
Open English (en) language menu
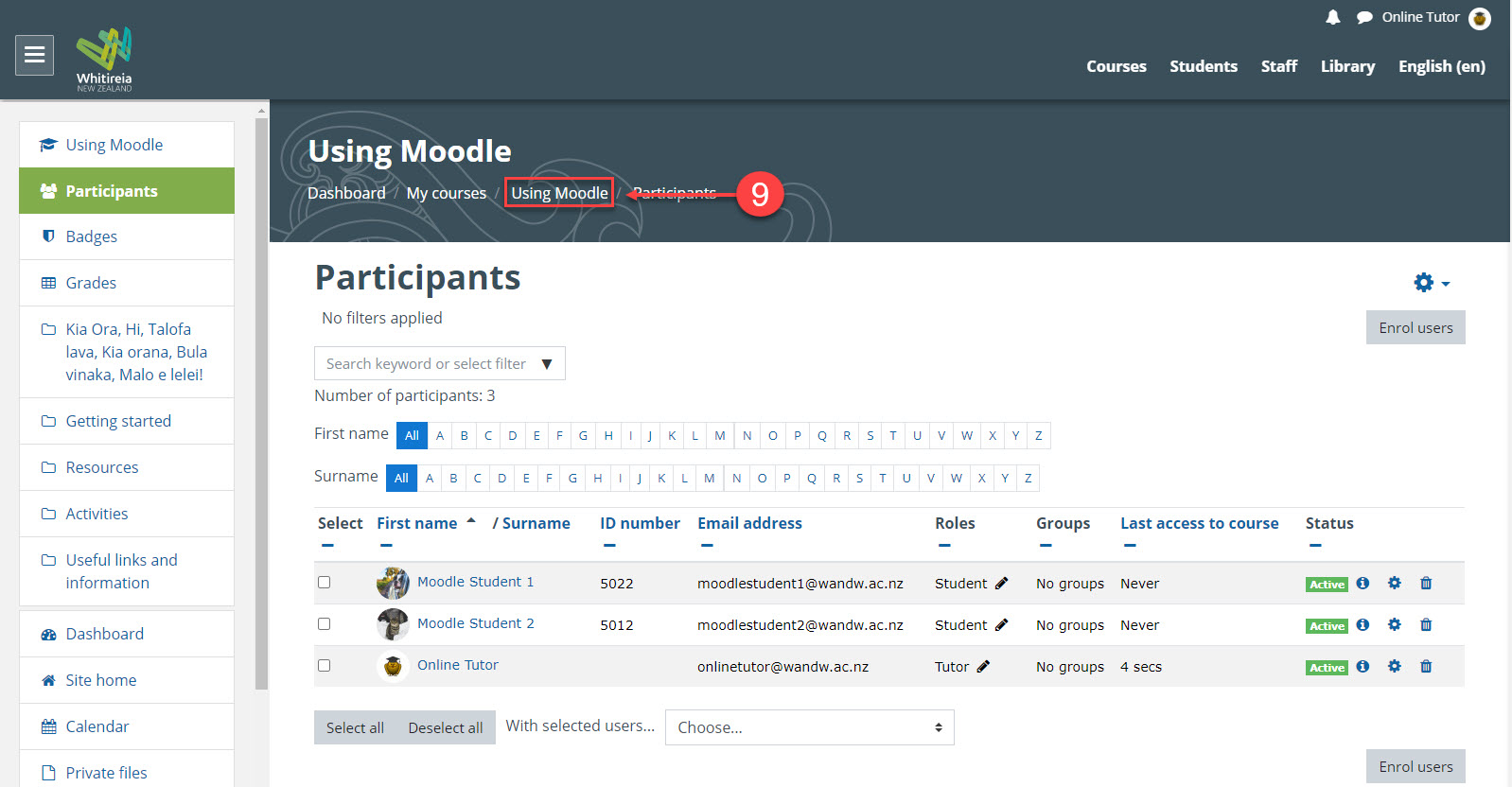(x=1442, y=66)
